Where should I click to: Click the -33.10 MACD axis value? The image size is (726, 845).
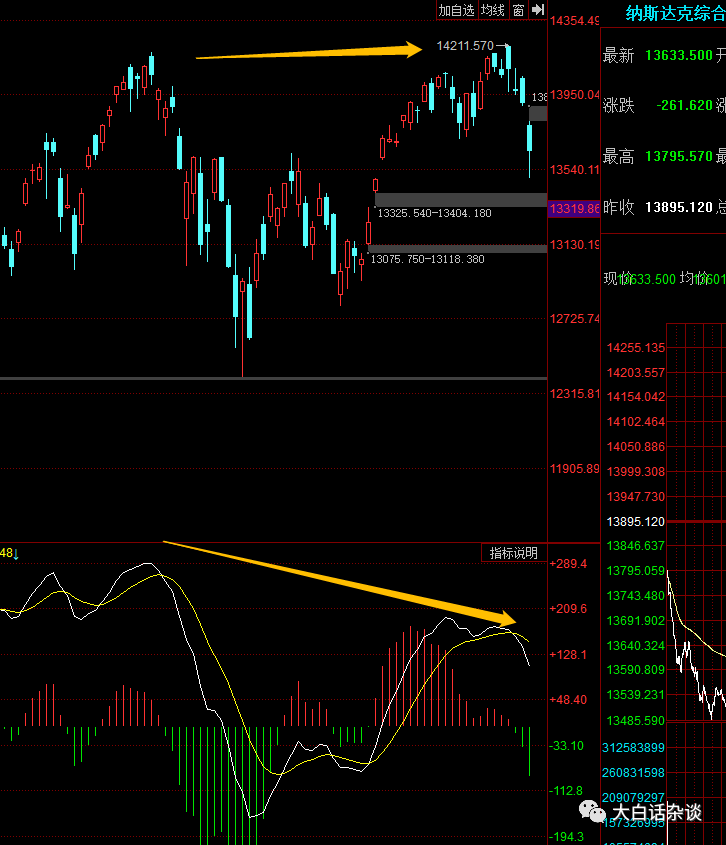(x=567, y=746)
